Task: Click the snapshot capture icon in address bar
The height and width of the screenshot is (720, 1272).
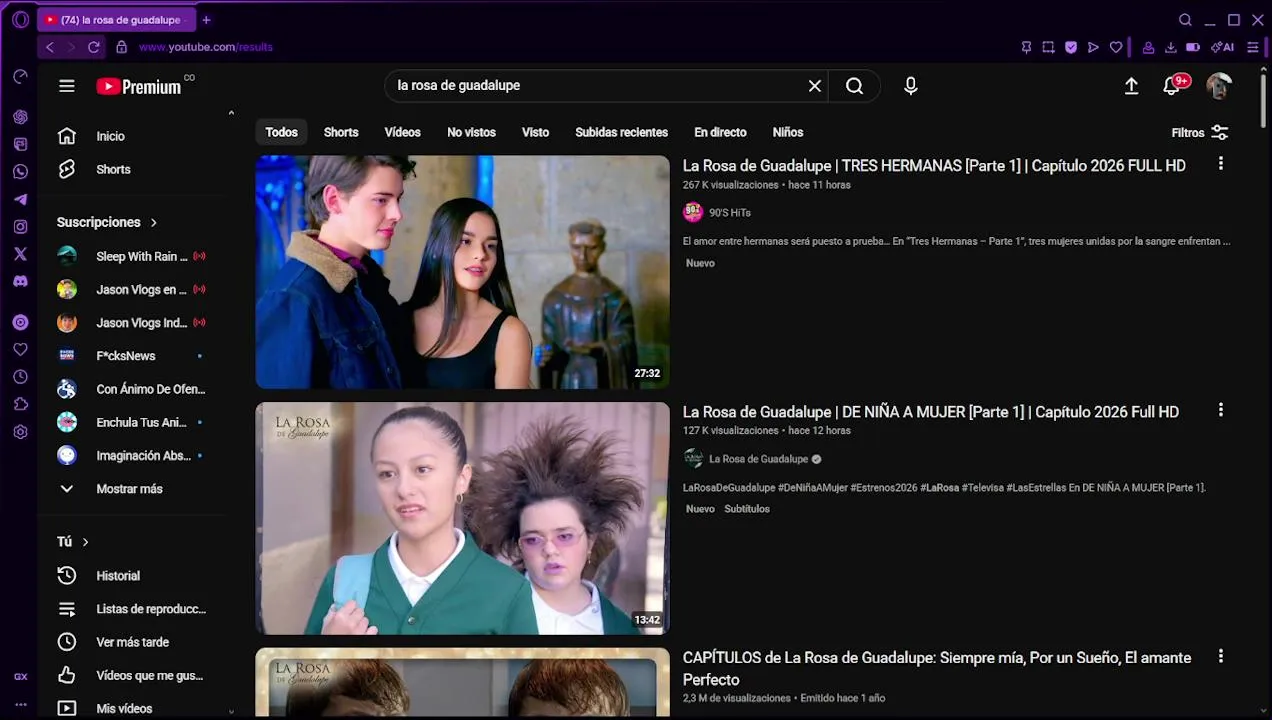Action: pos(1048,47)
